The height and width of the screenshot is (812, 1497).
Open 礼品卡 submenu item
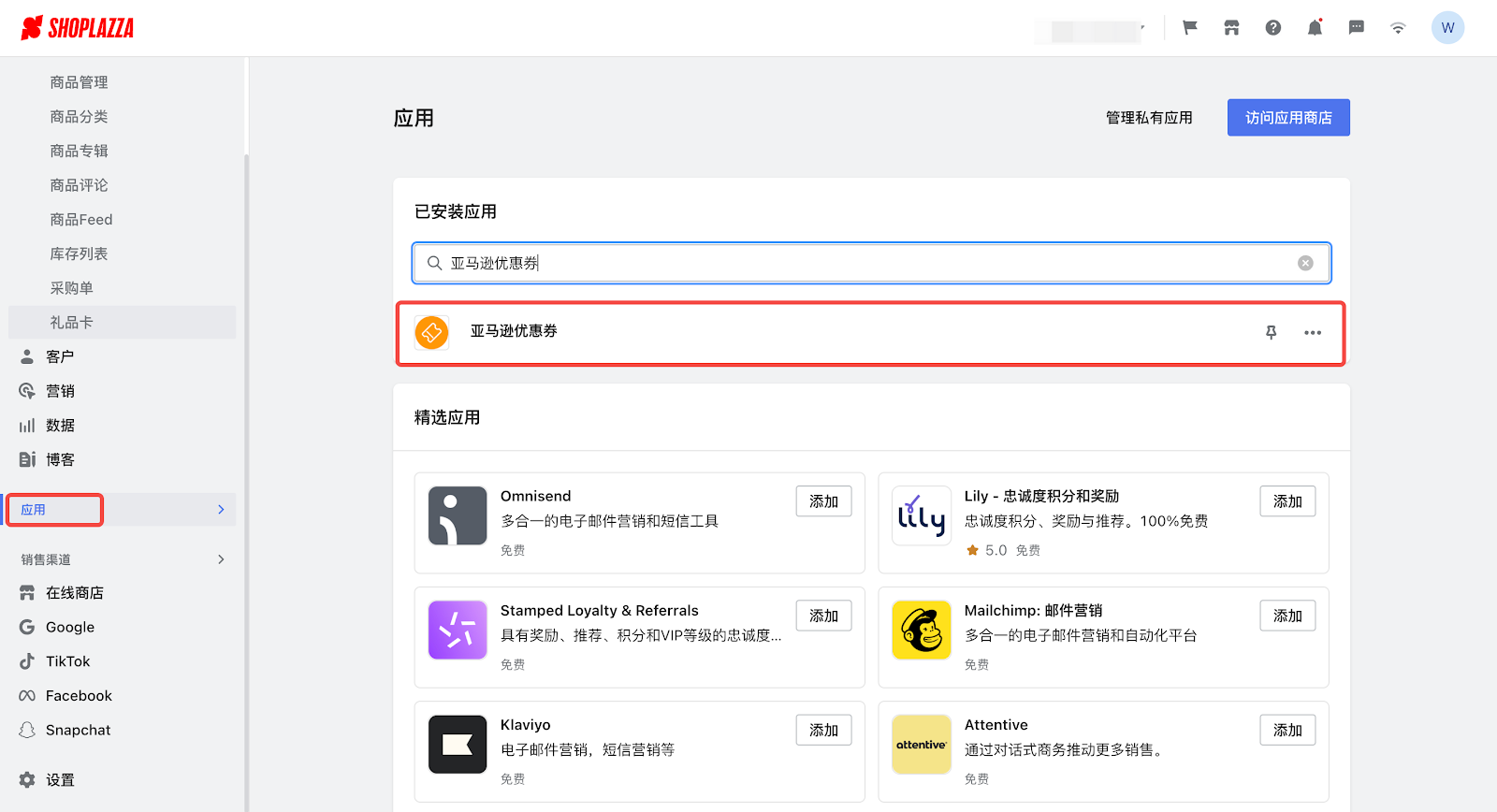[122, 323]
